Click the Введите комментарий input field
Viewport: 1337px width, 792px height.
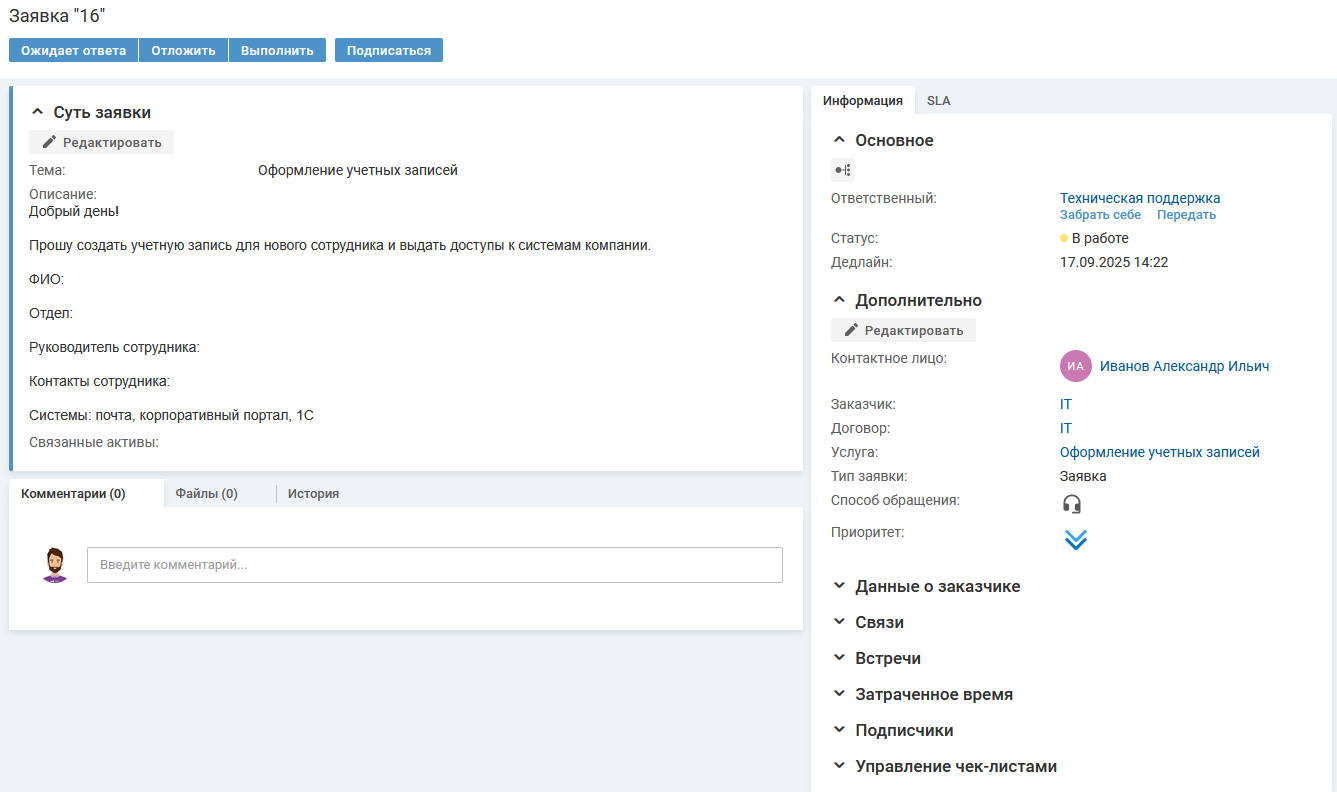point(434,565)
